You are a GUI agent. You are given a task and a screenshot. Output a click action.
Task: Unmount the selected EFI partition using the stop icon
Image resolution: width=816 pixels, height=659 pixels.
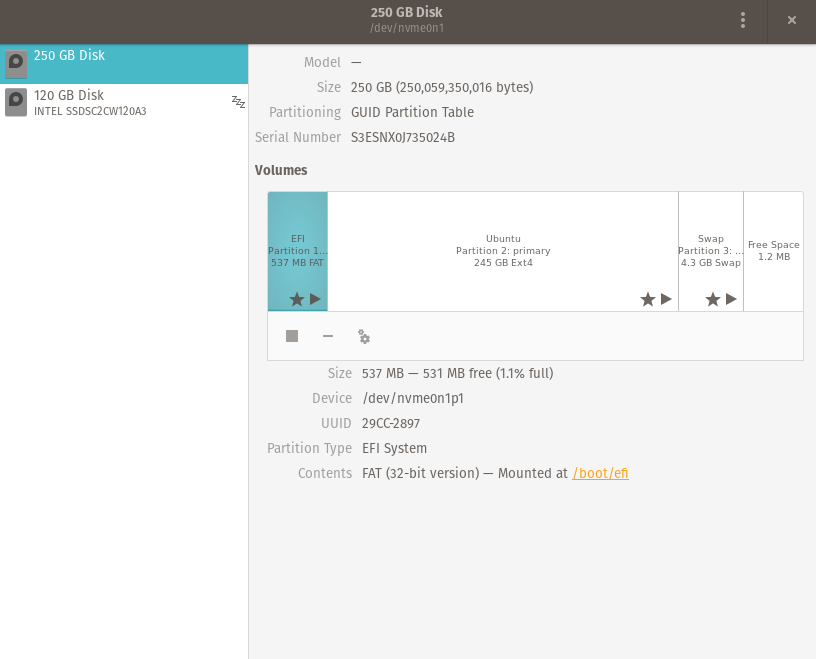pyautogui.click(x=292, y=337)
